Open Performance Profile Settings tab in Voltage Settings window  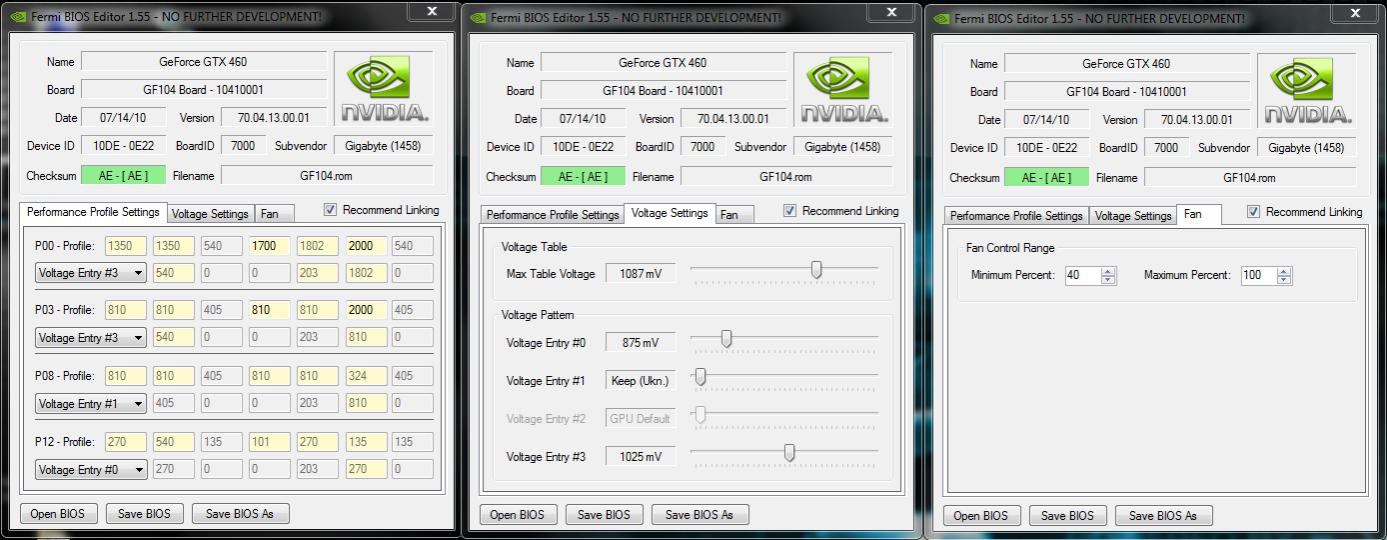pos(553,215)
